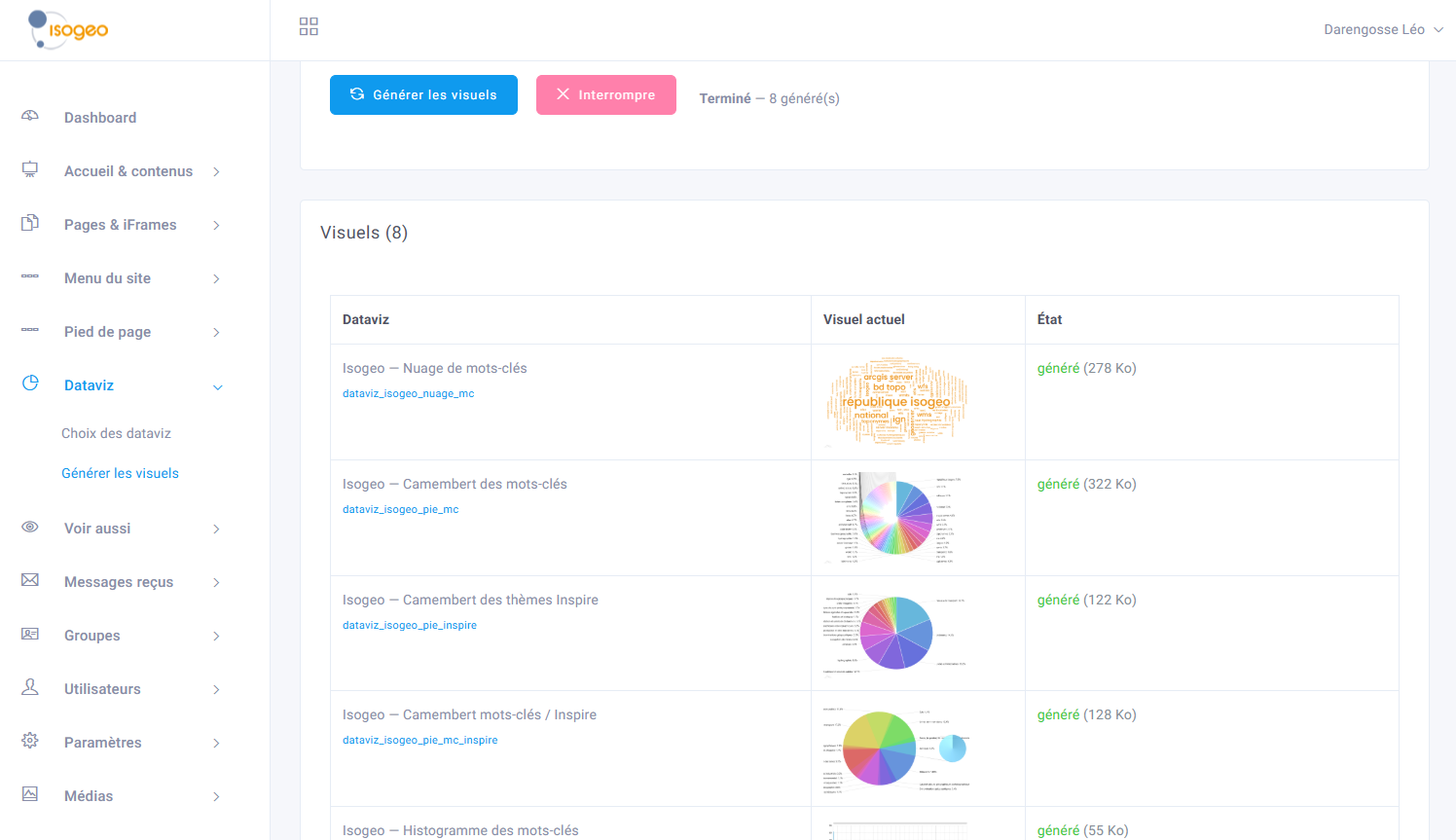Click the Dashboard gauge icon
The image size is (1456, 840).
click(30, 116)
